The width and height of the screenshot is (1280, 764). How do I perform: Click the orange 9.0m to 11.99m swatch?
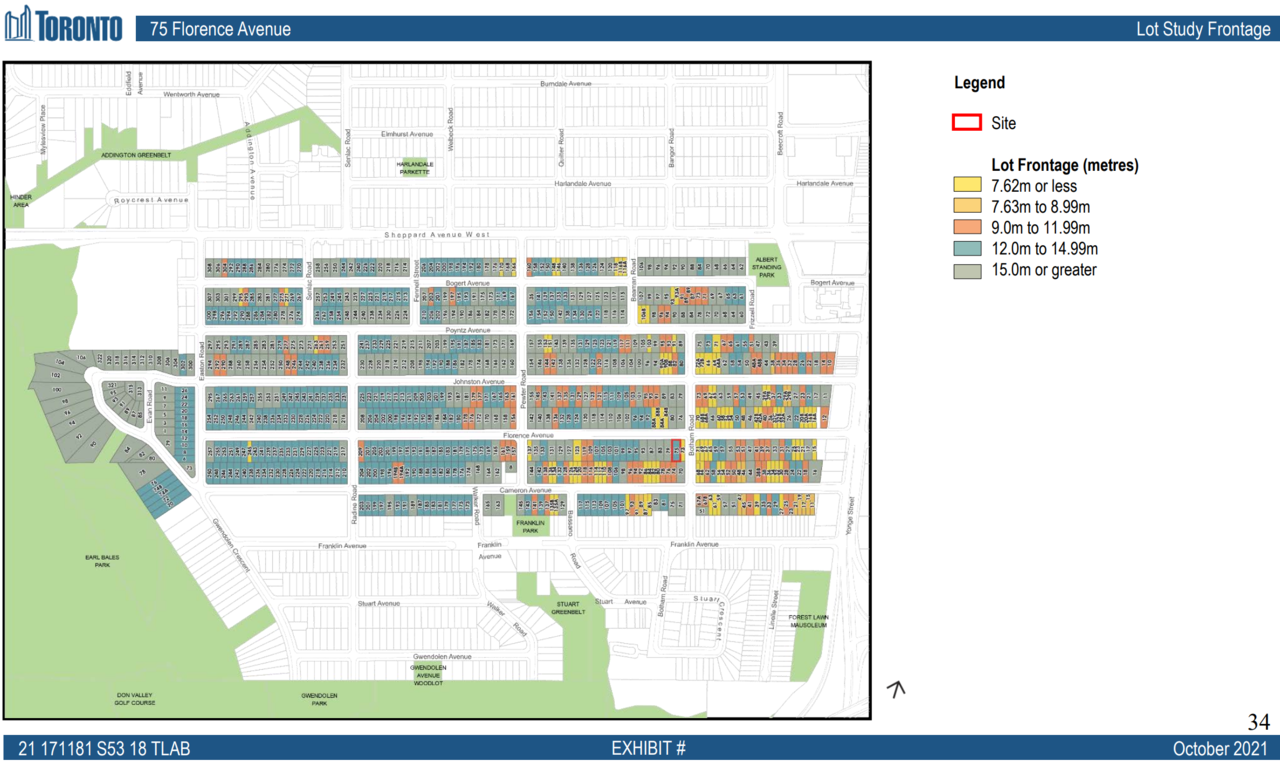coord(967,228)
